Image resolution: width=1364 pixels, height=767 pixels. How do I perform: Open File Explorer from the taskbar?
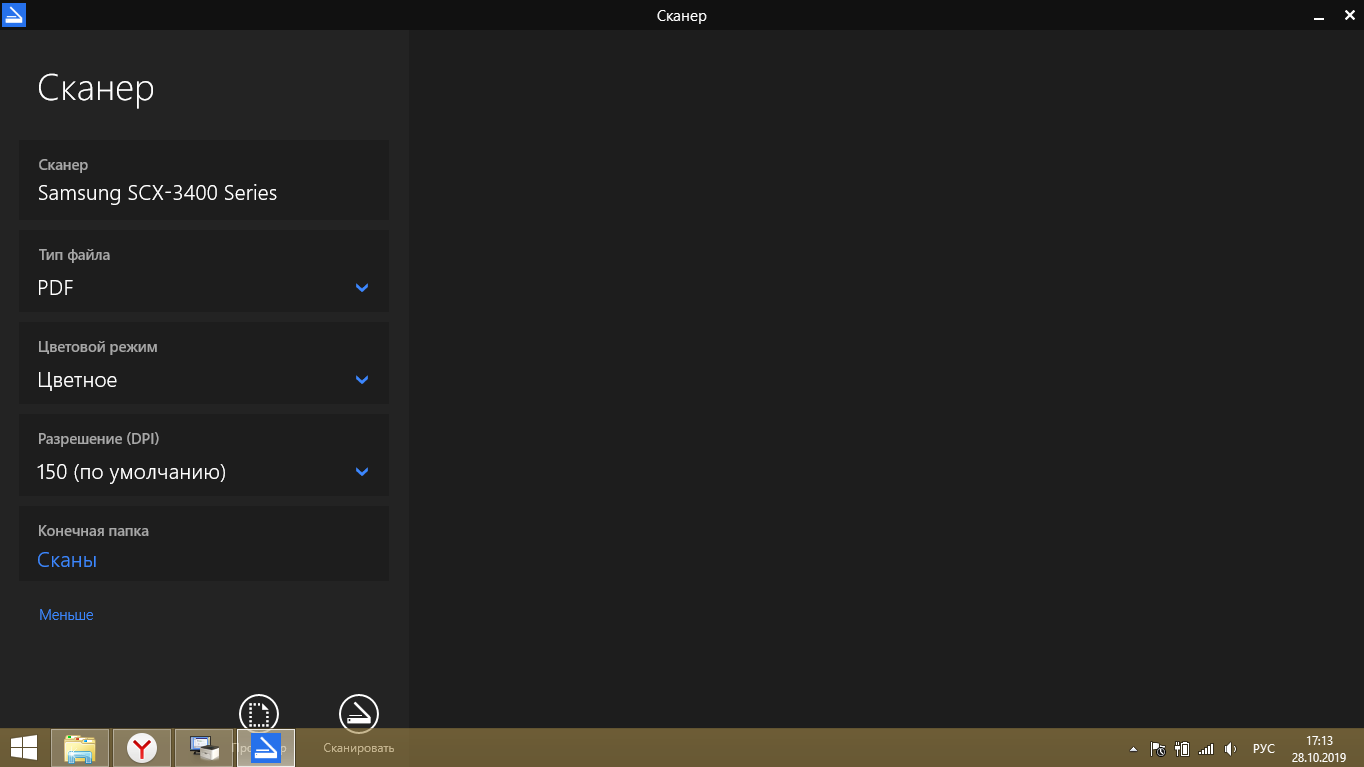click(80, 748)
